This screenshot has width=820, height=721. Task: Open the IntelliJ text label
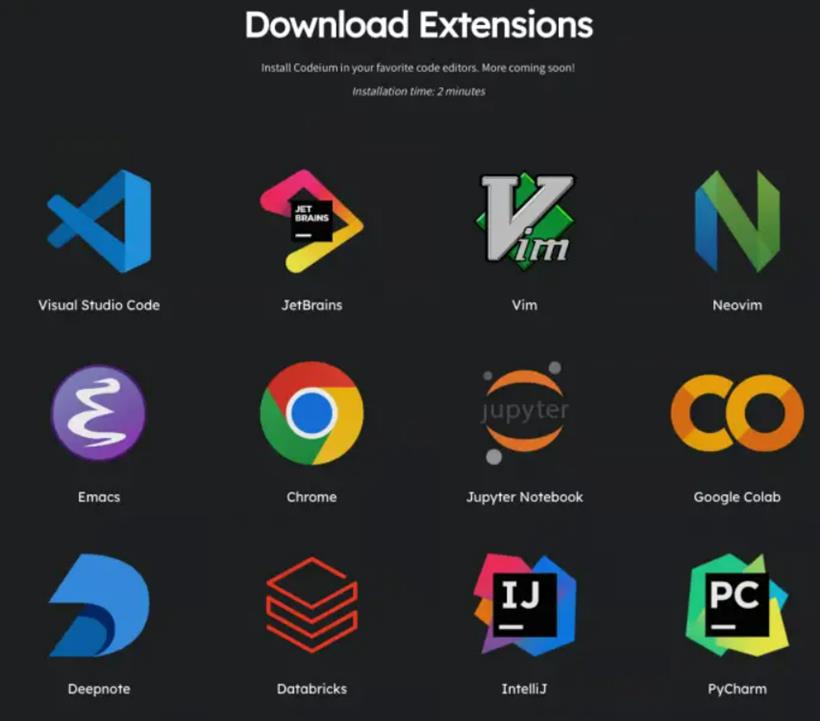(525, 689)
